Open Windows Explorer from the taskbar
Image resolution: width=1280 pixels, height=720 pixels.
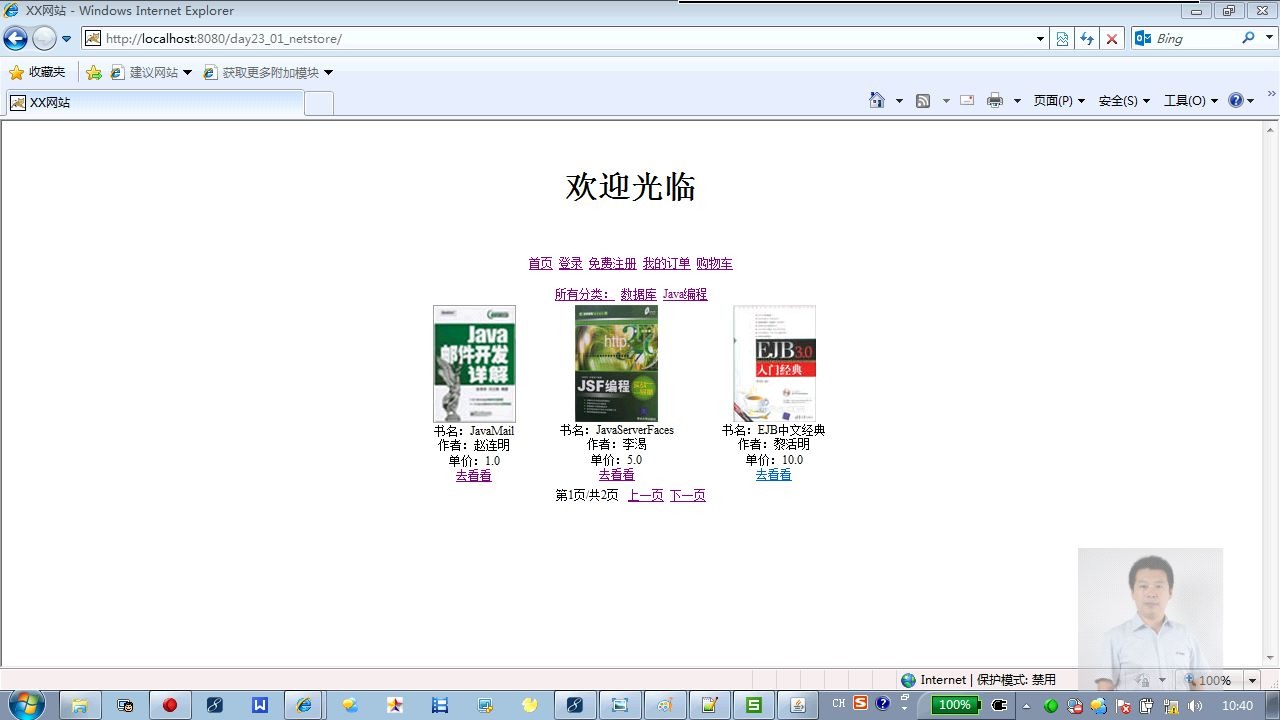[79, 705]
